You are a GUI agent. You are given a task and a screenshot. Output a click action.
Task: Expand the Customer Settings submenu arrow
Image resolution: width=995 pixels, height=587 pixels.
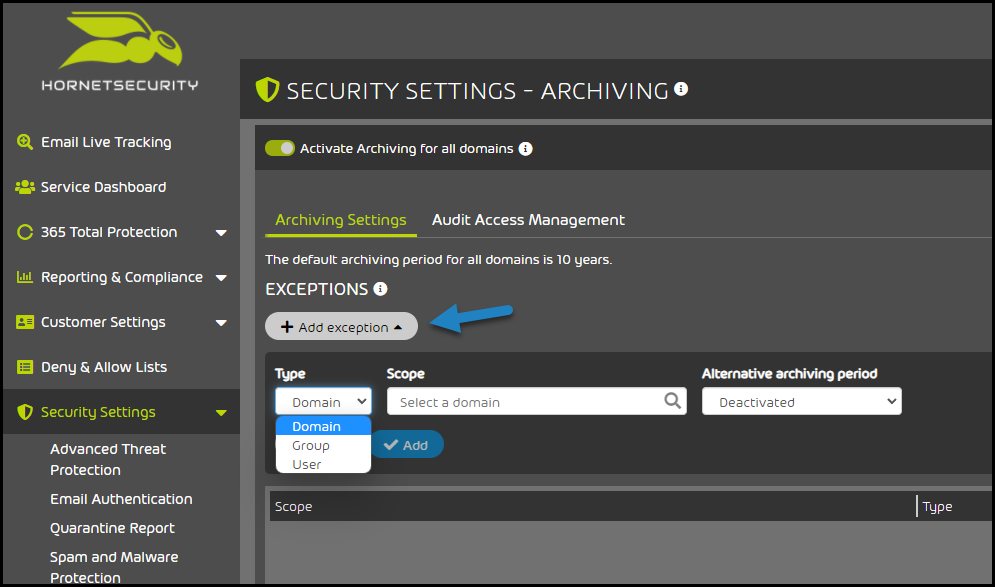click(x=221, y=322)
